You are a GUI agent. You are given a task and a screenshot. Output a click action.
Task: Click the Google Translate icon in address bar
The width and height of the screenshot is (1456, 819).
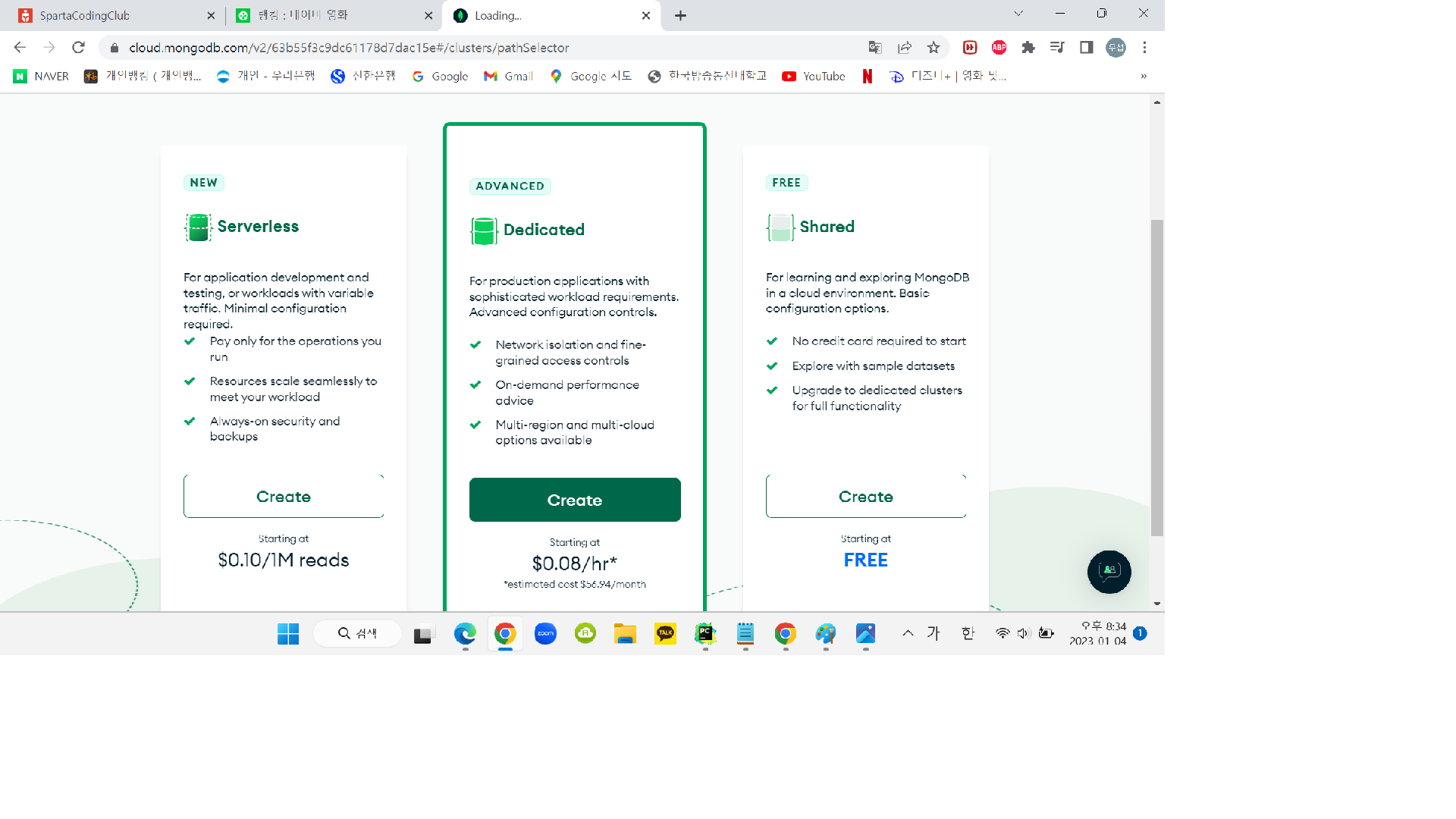[875, 48]
